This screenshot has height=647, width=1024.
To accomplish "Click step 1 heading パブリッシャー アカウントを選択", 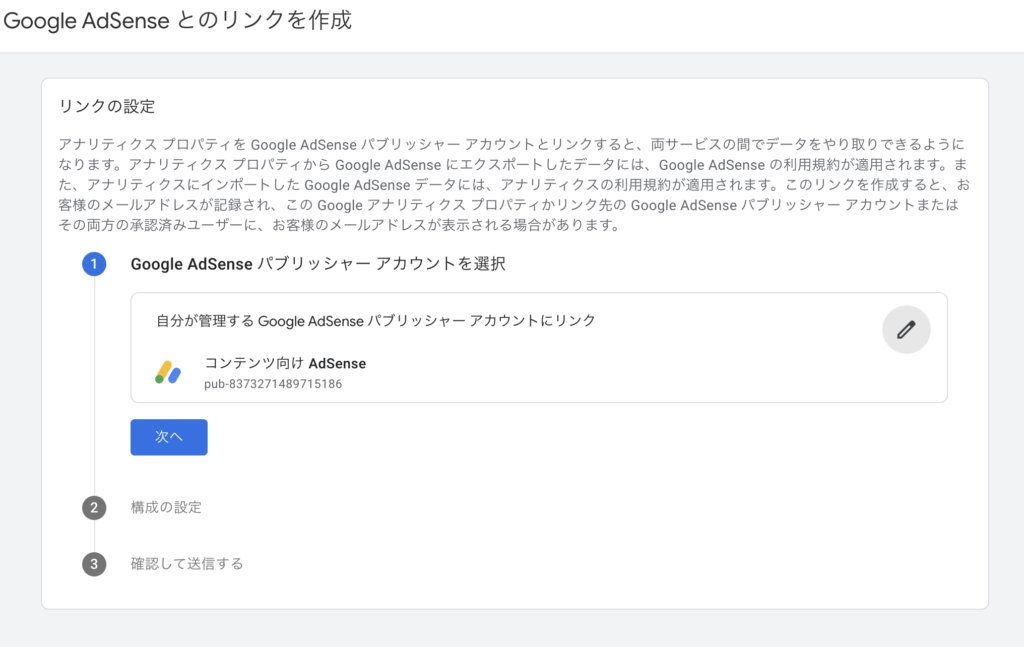I will tap(318, 264).
